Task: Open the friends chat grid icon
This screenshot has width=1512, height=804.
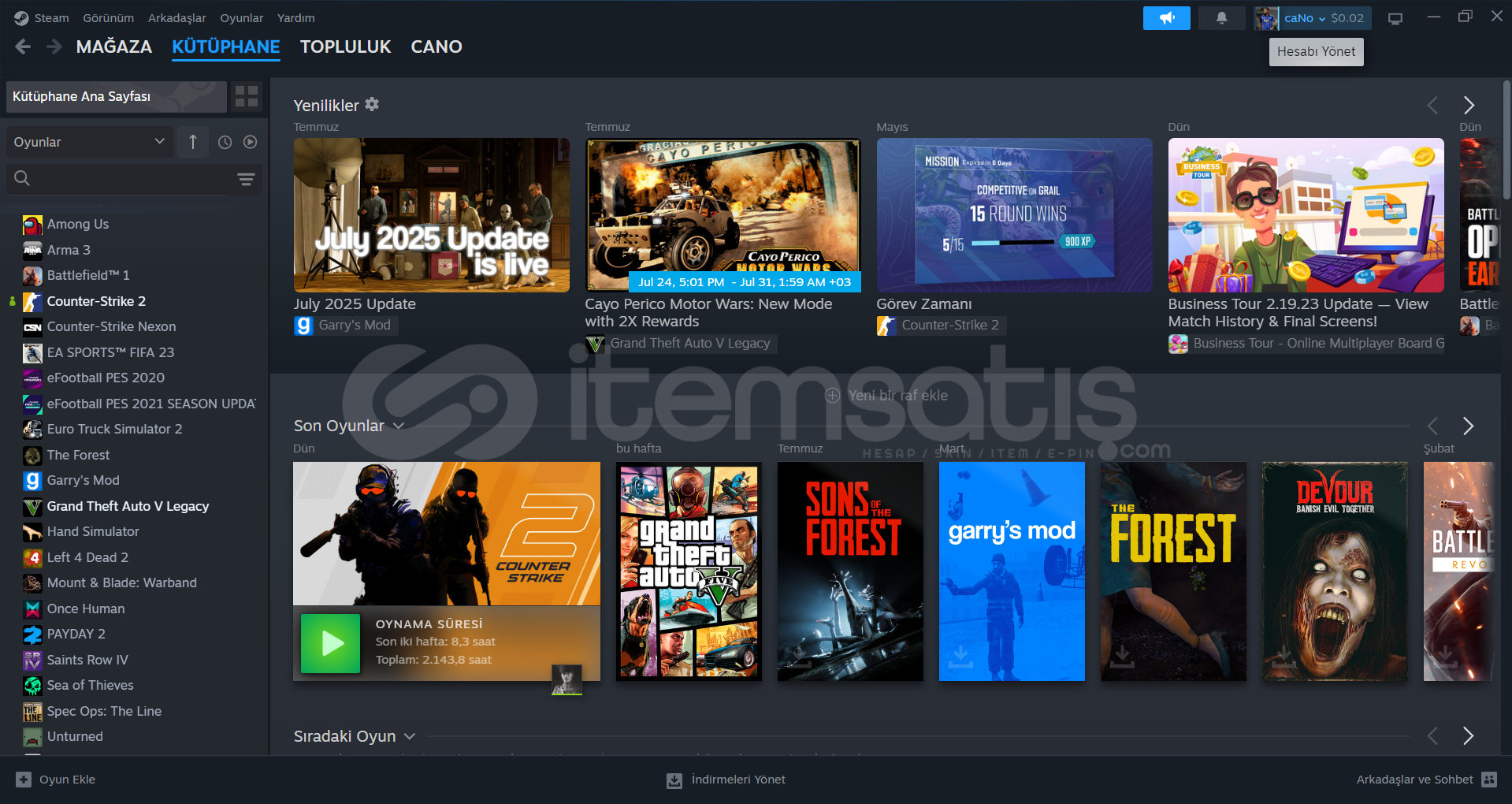Action: pos(1489,780)
